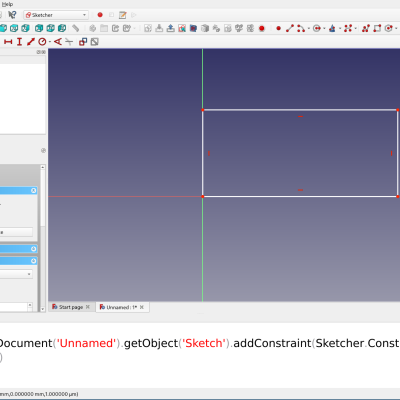Image resolution: width=400 pixels, height=400 pixels.
Task: Click the What's This help icon
Action: (x=12, y=15)
